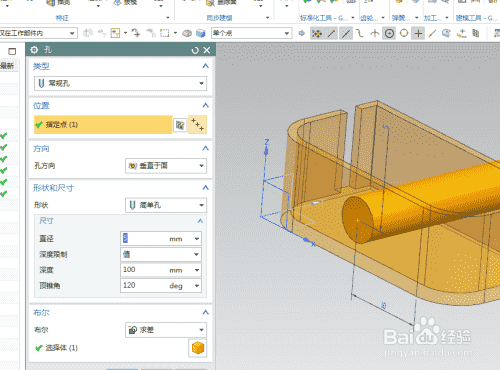Click the 最新 column header in navigator
The width and height of the screenshot is (500, 370).
pos(7,66)
